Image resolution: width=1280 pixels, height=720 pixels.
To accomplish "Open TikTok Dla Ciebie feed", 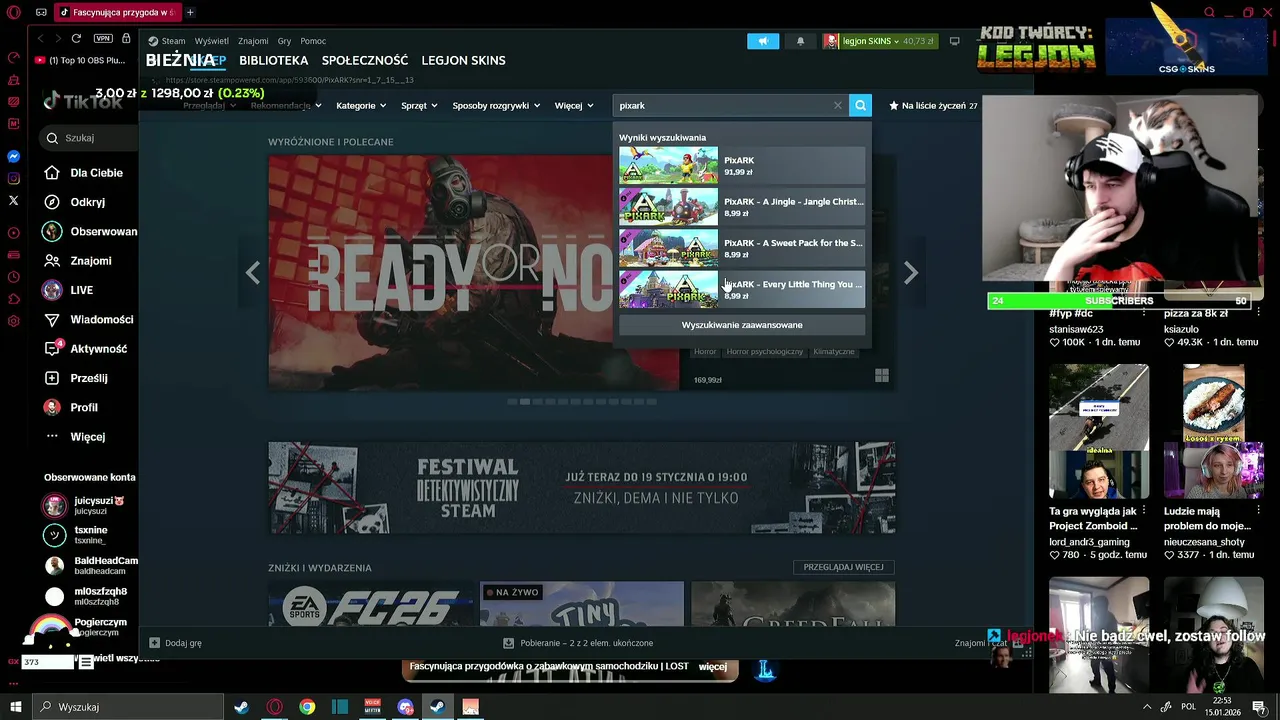I will 85,173.
